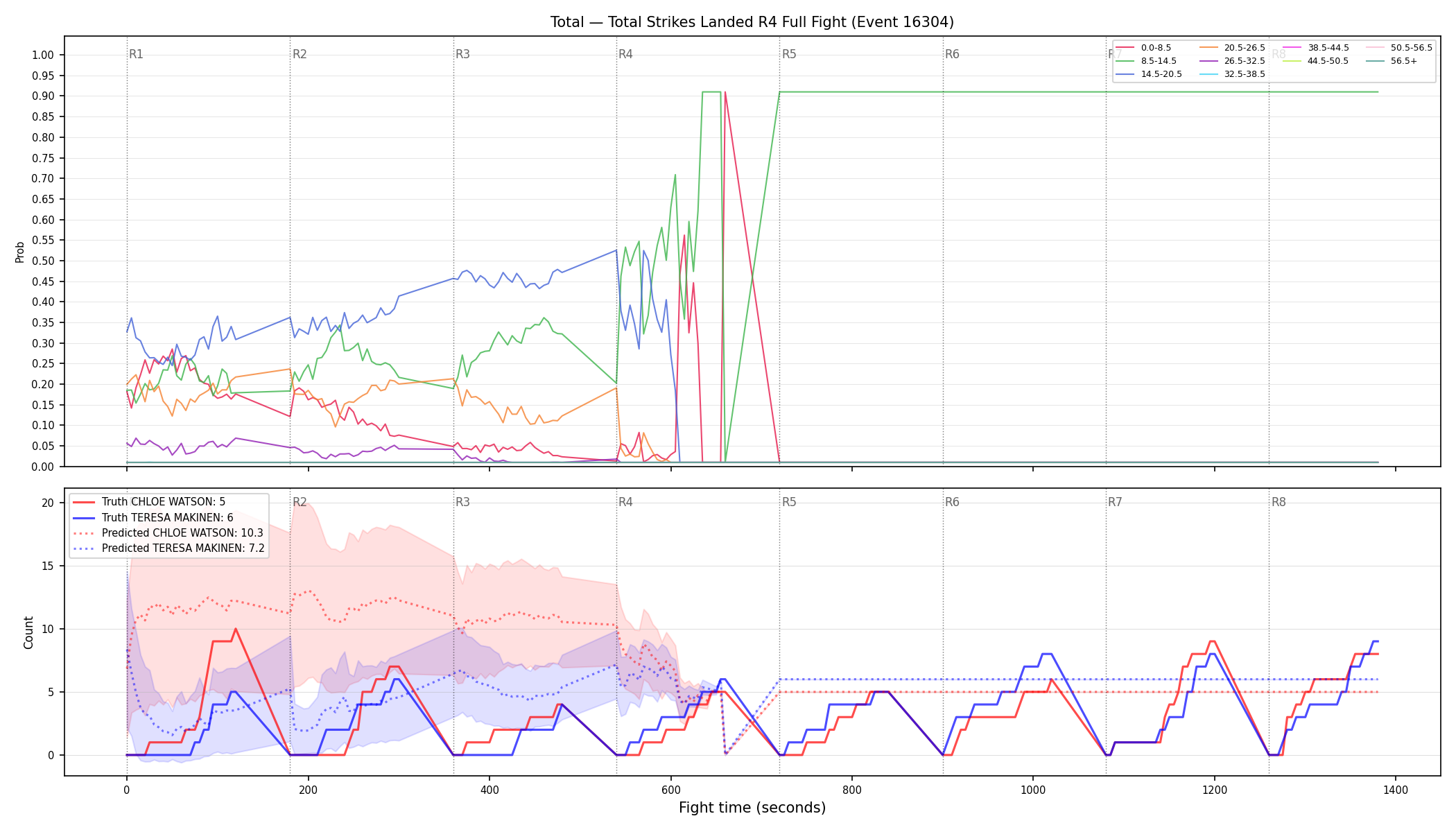The width and height of the screenshot is (1456, 832).
Task: Select 'Predicted CHLOE WATSON: 10.3' legend label
Action: click(182, 533)
